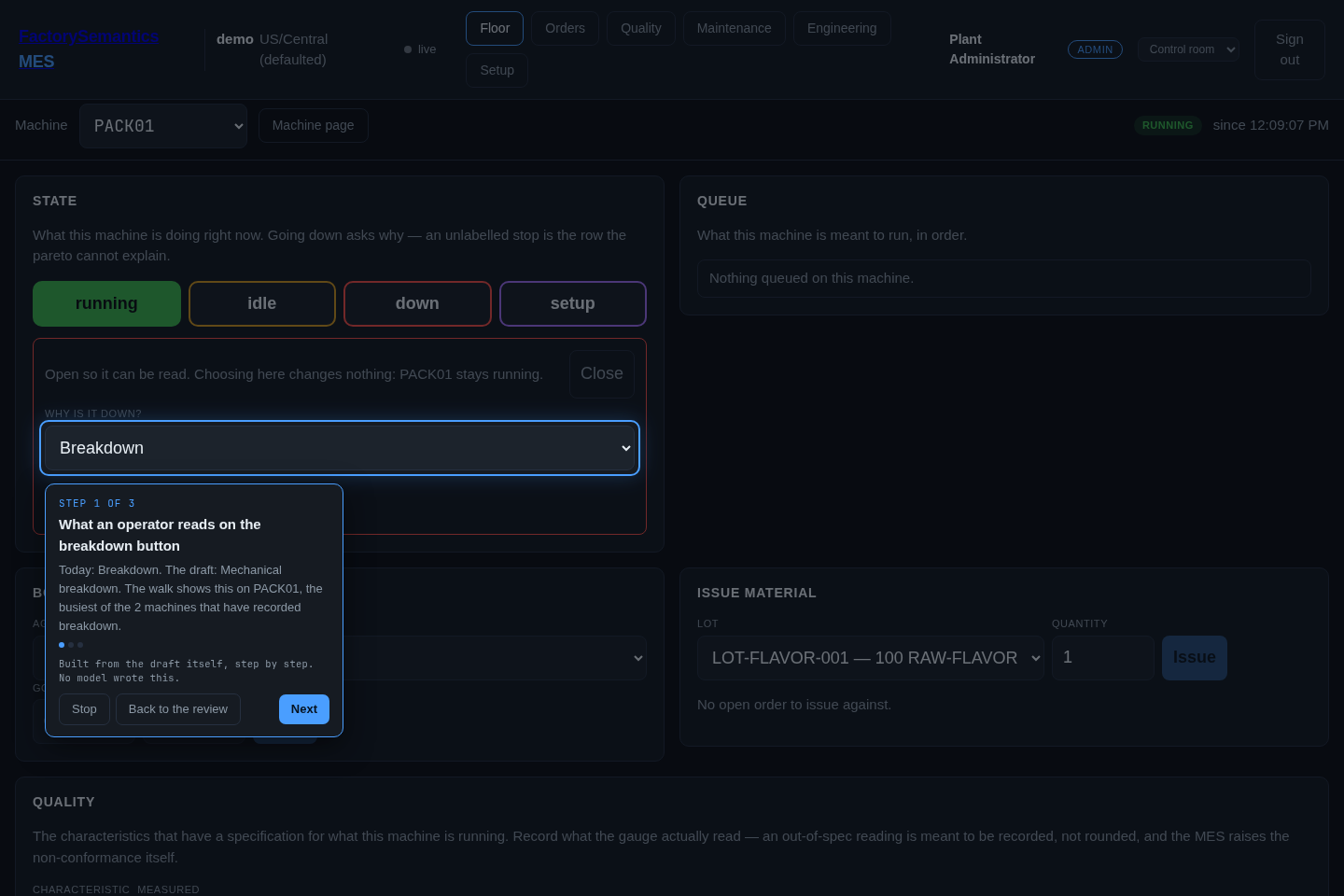The image size is (1344, 896).
Task: Open the Machine page button
Action: coord(314,126)
